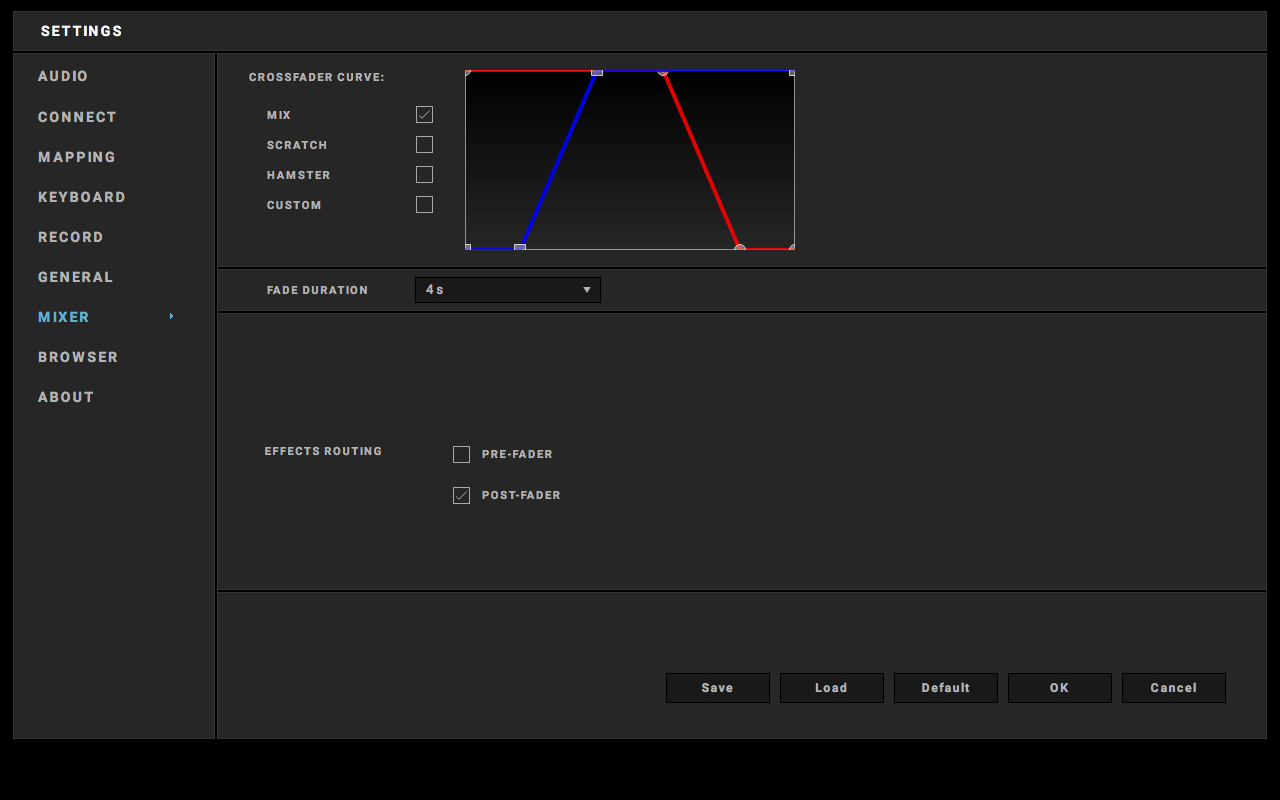Uncheck the MIX crossfader curve

click(424, 114)
